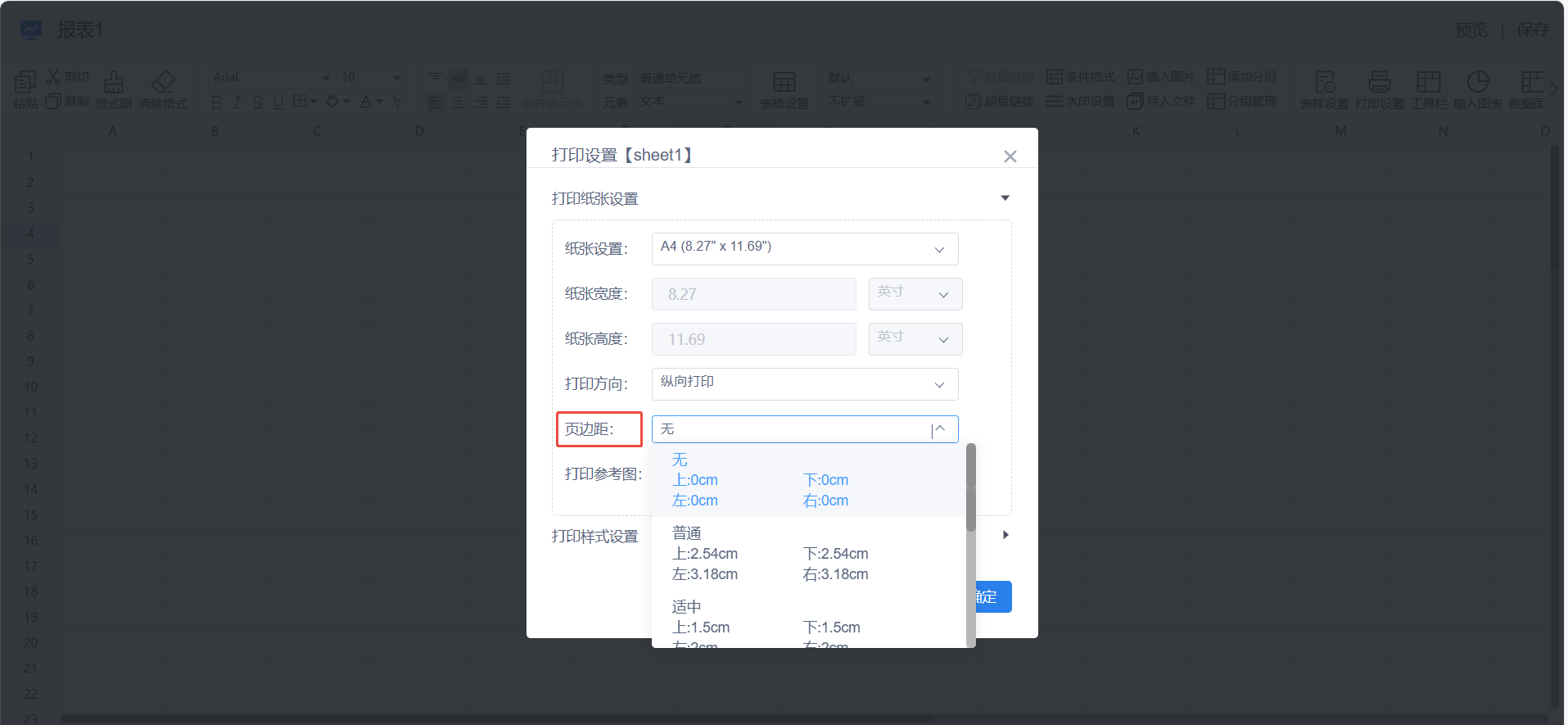Collapse the 打印纸张设置 section arrow
The image size is (1568, 725).
coord(1005,198)
